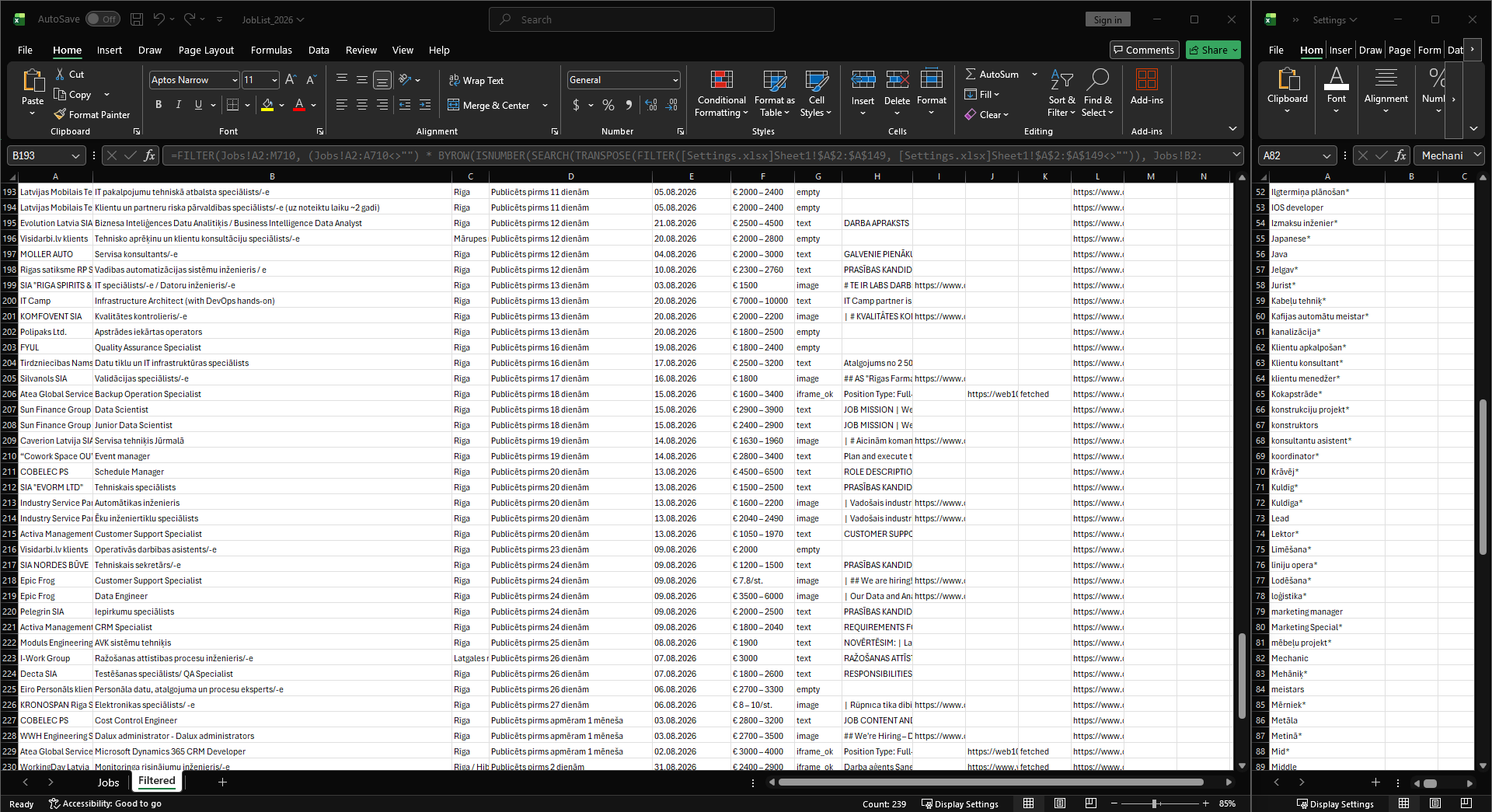Click the green Share button
This screenshot has width=1492, height=812.
(1213, 50)
